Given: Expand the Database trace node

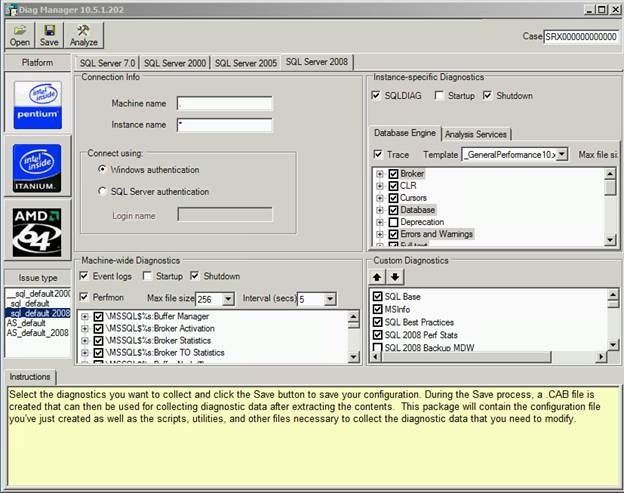Looking at the screenshot, I should tap(380, 210).
